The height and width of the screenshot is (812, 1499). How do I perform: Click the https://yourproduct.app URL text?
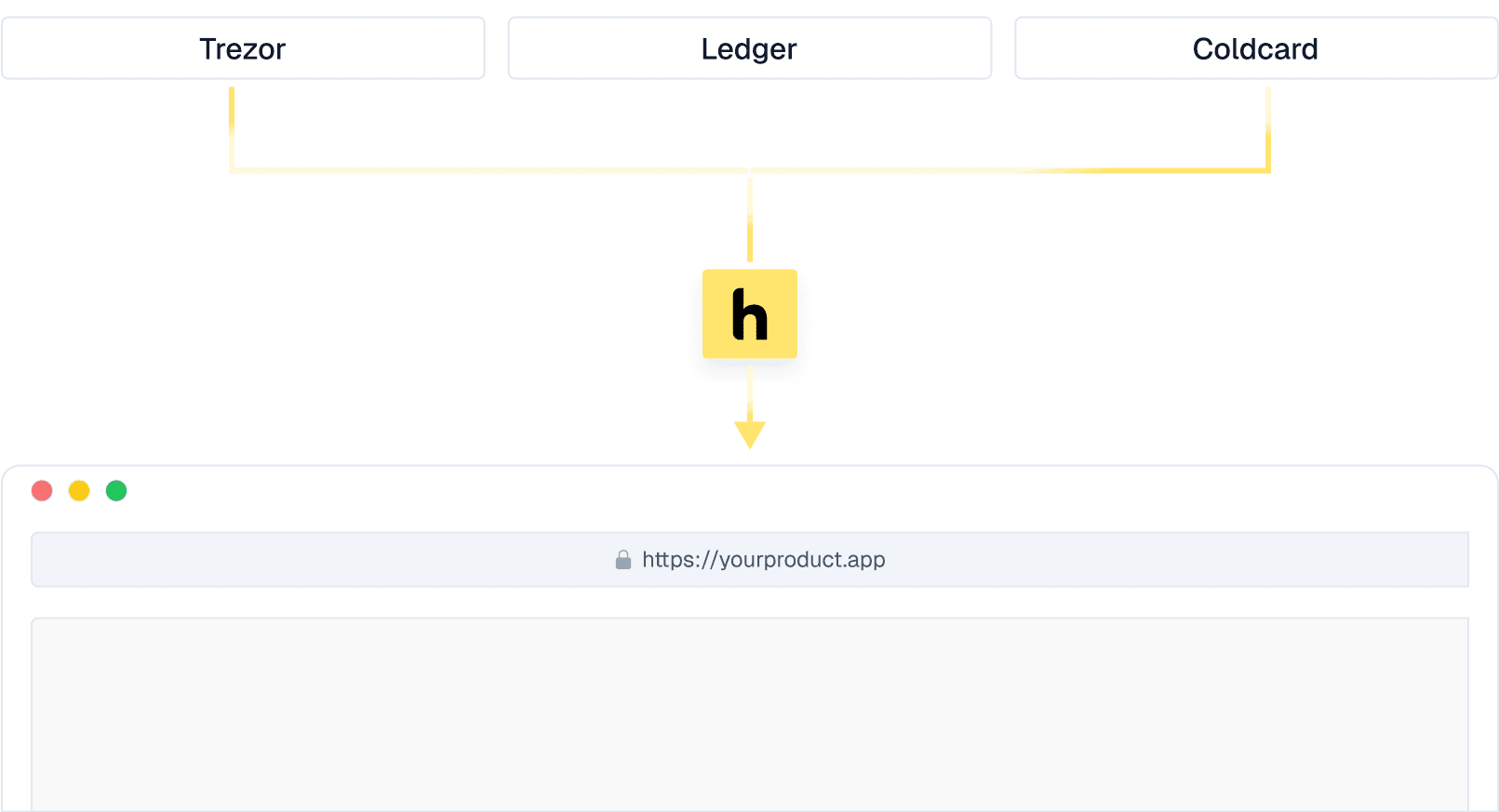click(x=763, y=560)
